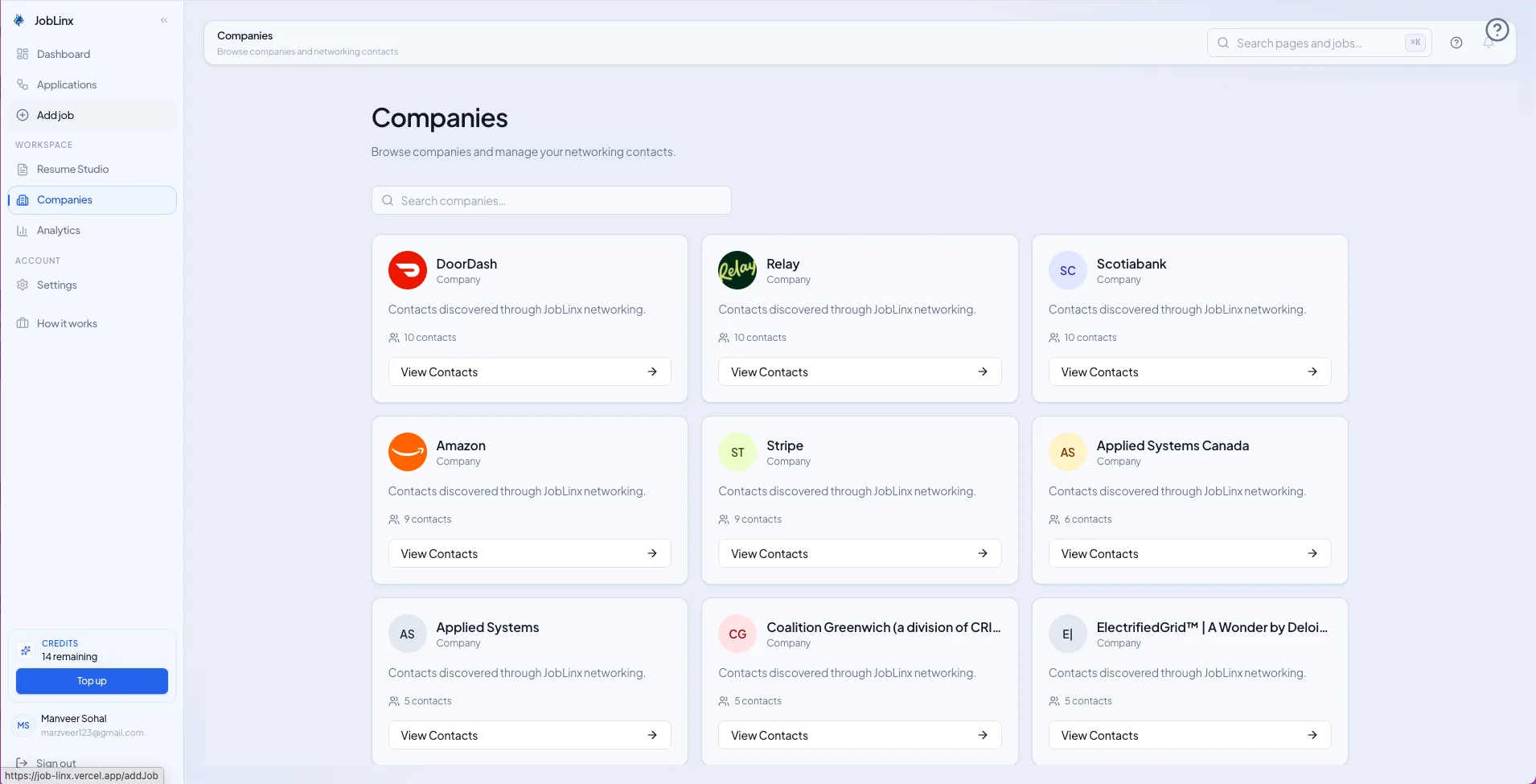This screenshot has height=784, width=1536.
Task: Click the user email marzveer123@gmail.com
Action: (x=92, y=733)
